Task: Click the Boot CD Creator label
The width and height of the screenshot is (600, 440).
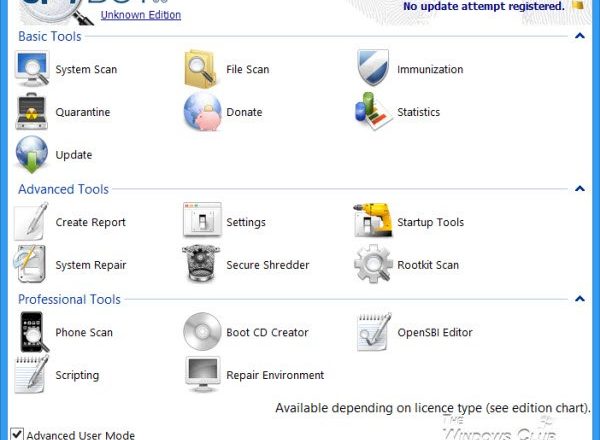Action: [x=267, y=332]
